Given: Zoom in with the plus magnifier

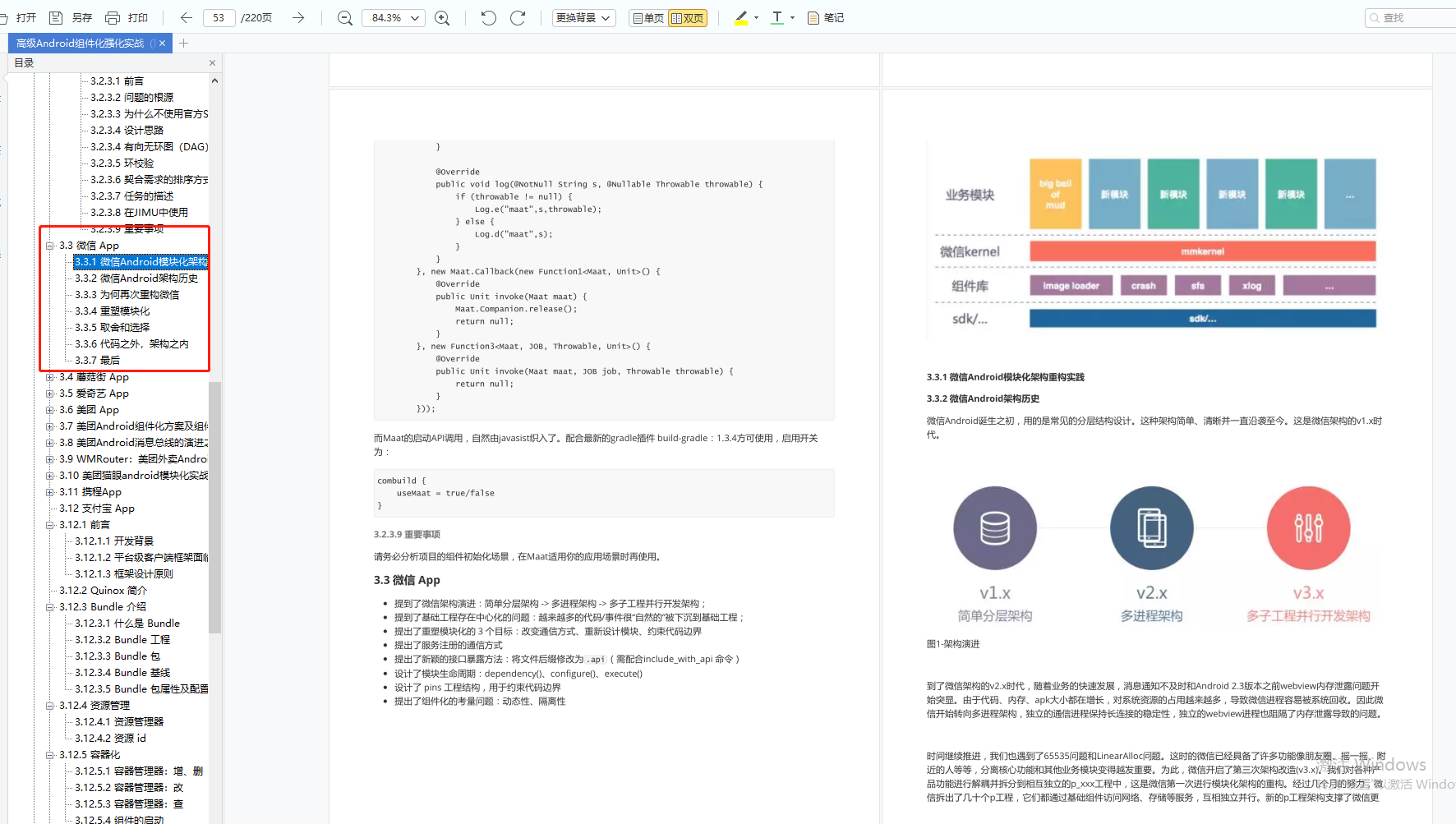Looking at the screenshot, I should click(x=442, y=17).
